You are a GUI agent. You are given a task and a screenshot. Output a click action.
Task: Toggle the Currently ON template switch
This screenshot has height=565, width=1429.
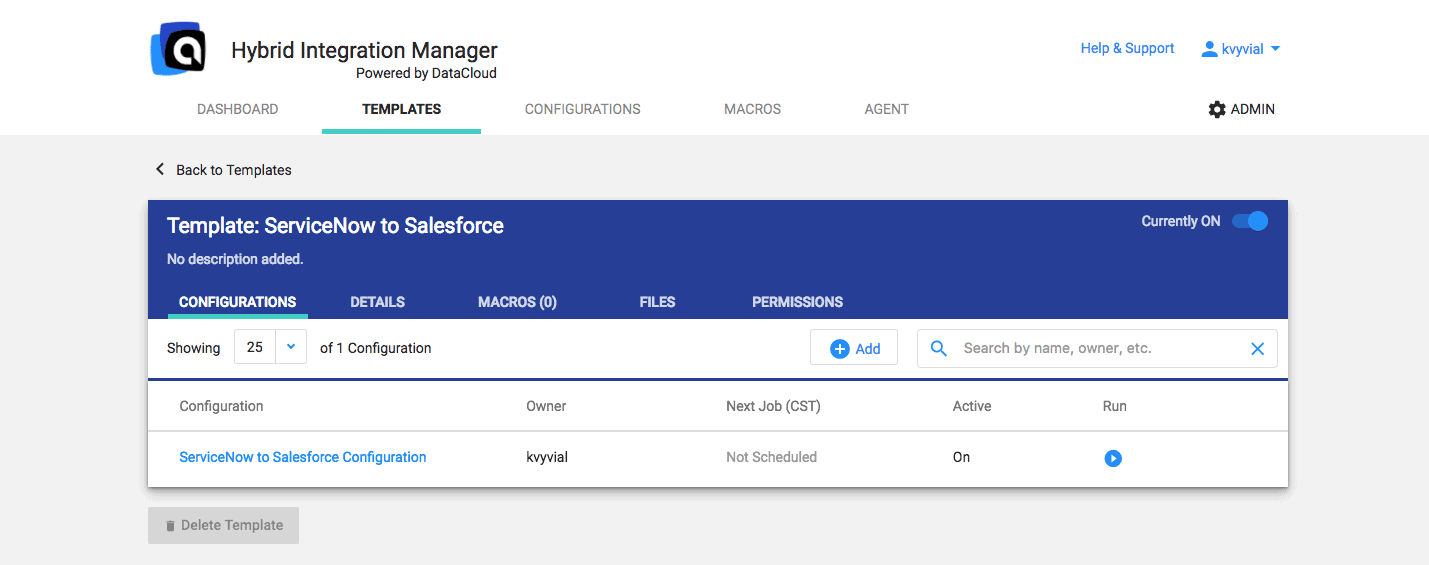[x=1250, y=221]
